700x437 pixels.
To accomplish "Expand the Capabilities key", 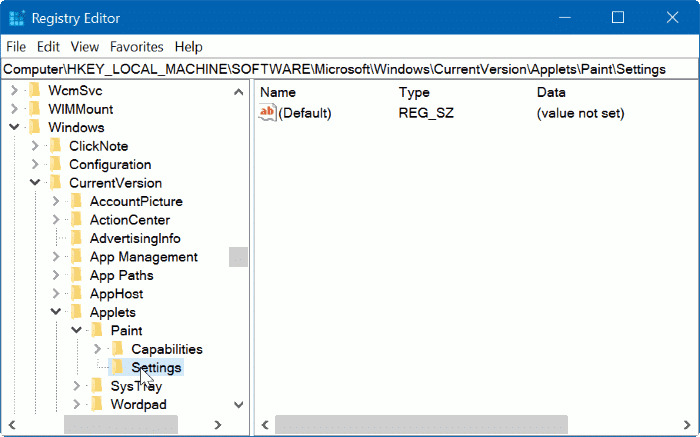I will click(x=97, y=349).
